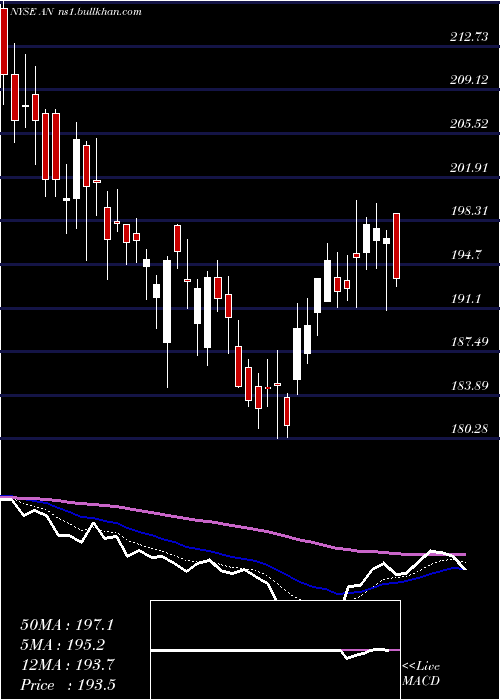This screenshot has height=700, width=500.
Task: Click the last red candlestick on the right
Action: (396, 246)
